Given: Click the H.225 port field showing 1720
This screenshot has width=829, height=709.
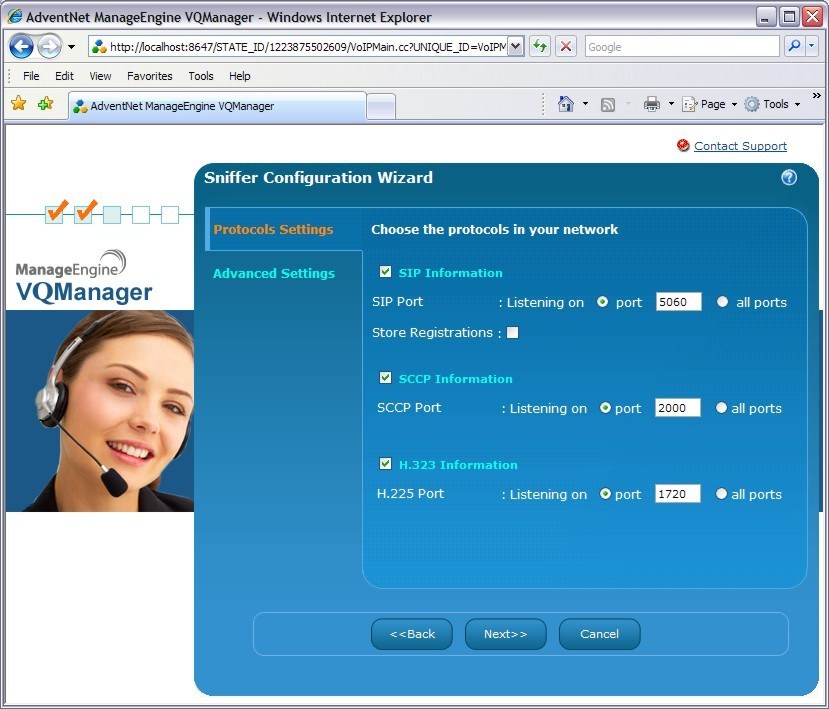Looking at the screenshot, I should click(x=677, y=494).
